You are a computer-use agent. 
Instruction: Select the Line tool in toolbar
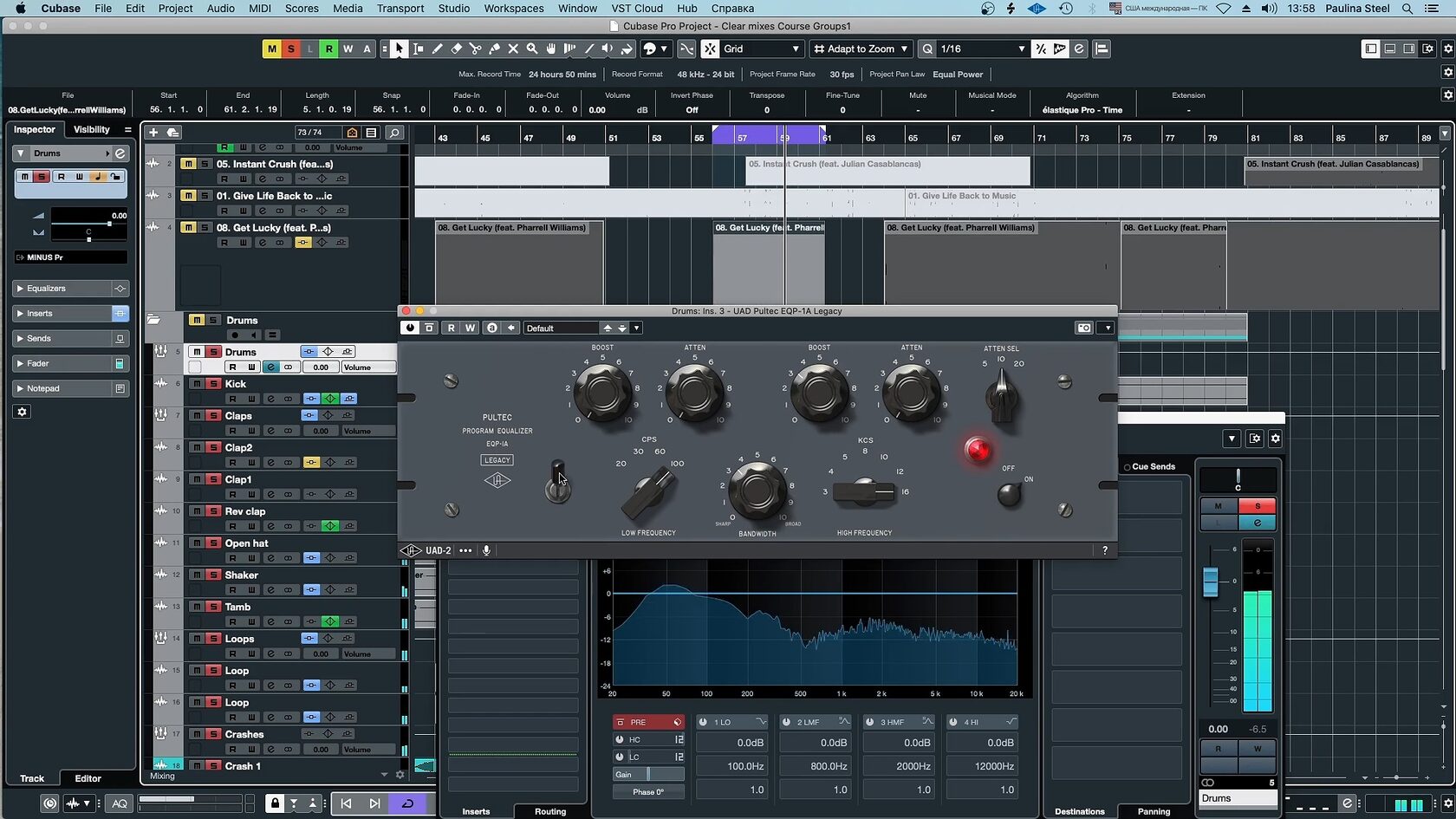pyautogui.click(x=588, y=49)
